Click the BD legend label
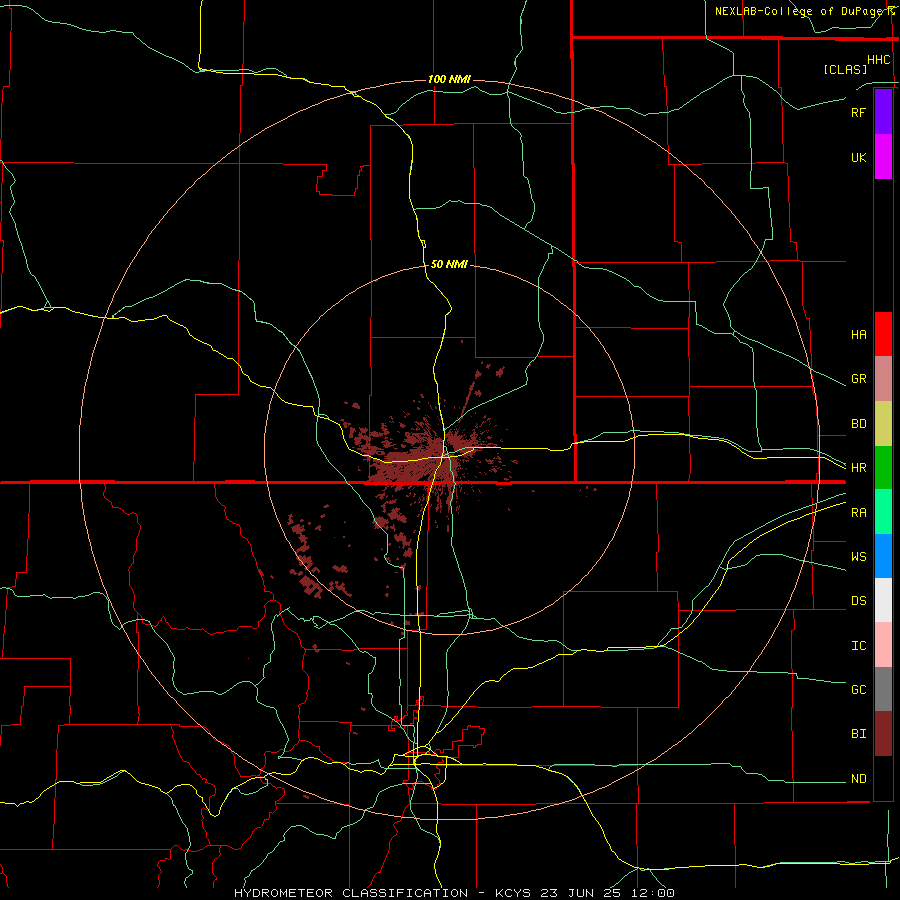The width and height of the screenshot is (900, 900). (x=858, y=424)
